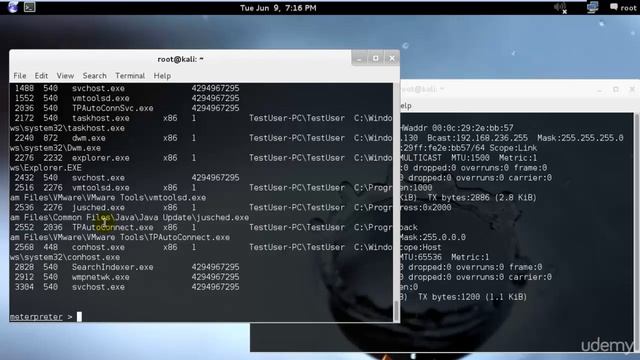This screenshot has width=640, height=360.
Task: Click the SearchIndexer.exe process name
Action: click(x=112, y=267)
